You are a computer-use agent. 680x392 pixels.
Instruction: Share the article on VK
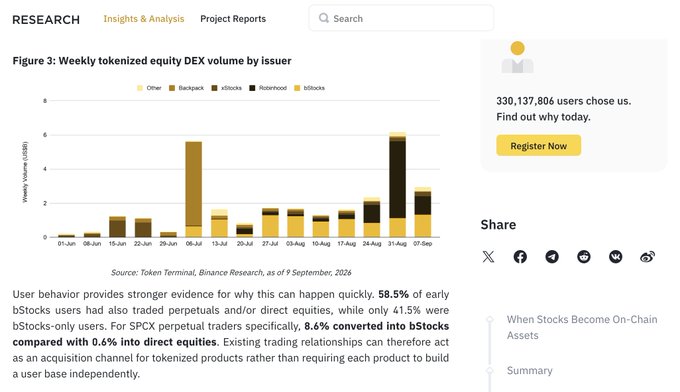point(615,257)
